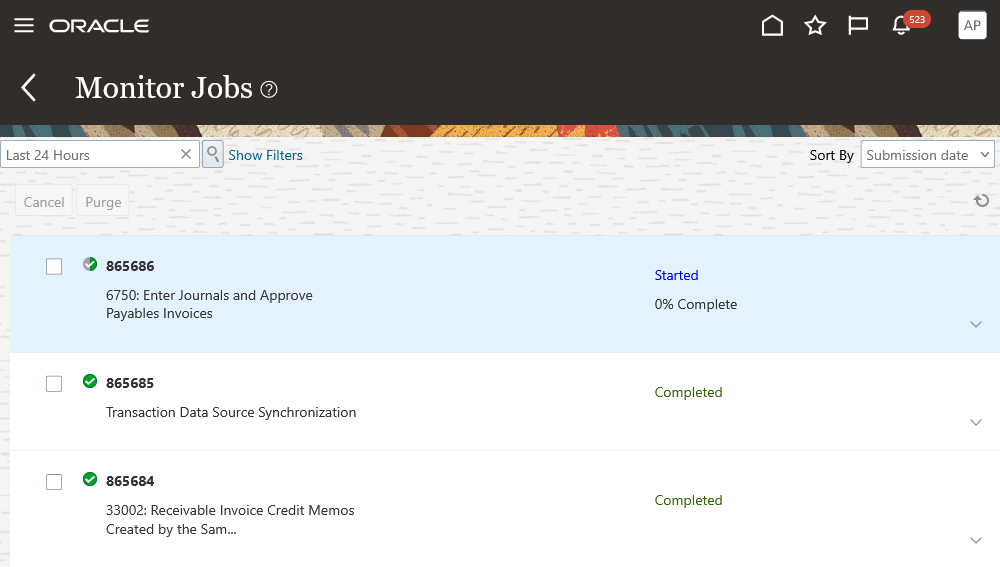Open the hamburger navigation menu

[x=24, y=25]
